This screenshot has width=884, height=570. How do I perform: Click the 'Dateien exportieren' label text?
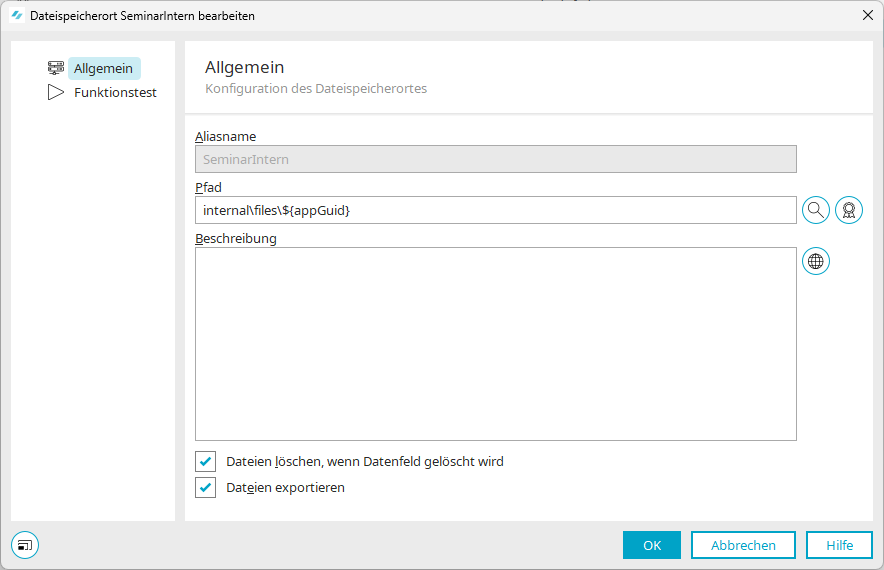pos(286,487)
